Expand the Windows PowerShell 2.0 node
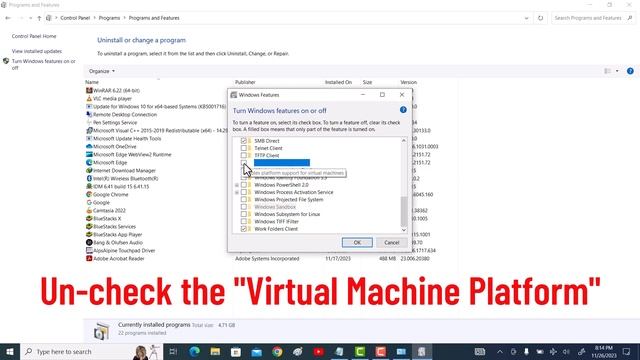Screen dimensions: 640x360 pos(237,185)
